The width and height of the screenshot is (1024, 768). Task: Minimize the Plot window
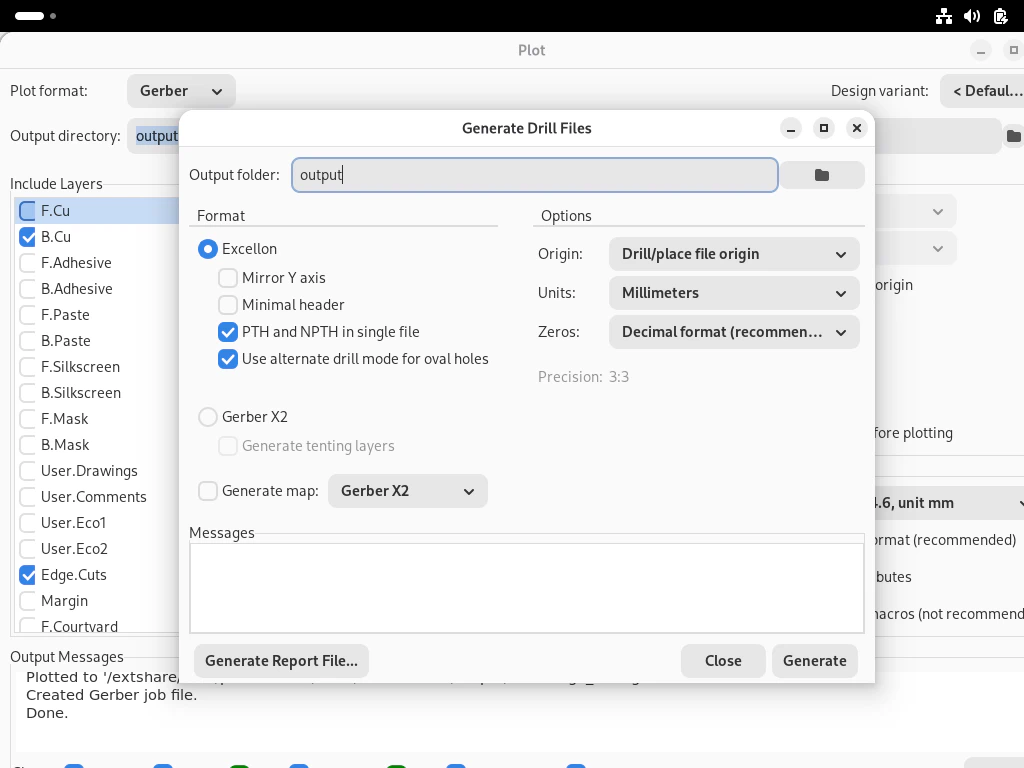(981, 50)
